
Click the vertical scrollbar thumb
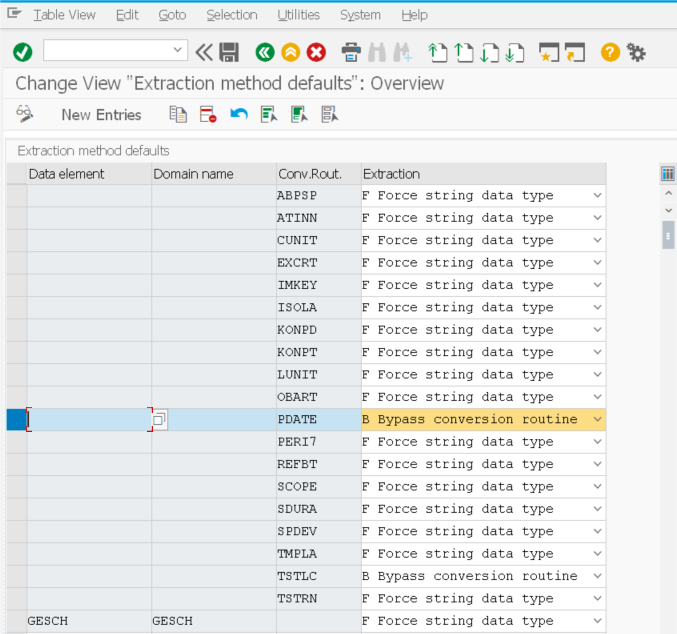(x=668, y=235)
